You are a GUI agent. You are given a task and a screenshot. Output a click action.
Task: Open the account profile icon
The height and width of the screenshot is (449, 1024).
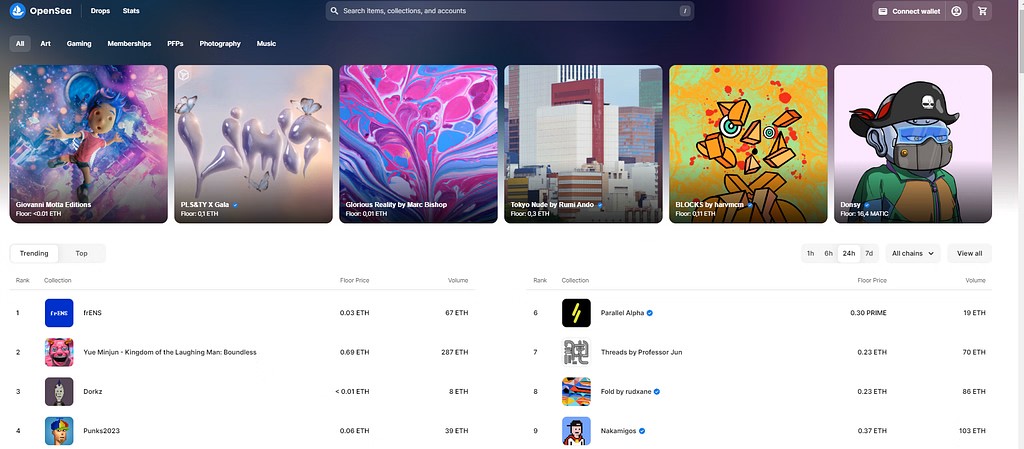pyautogui.click(x=957, y=11)
